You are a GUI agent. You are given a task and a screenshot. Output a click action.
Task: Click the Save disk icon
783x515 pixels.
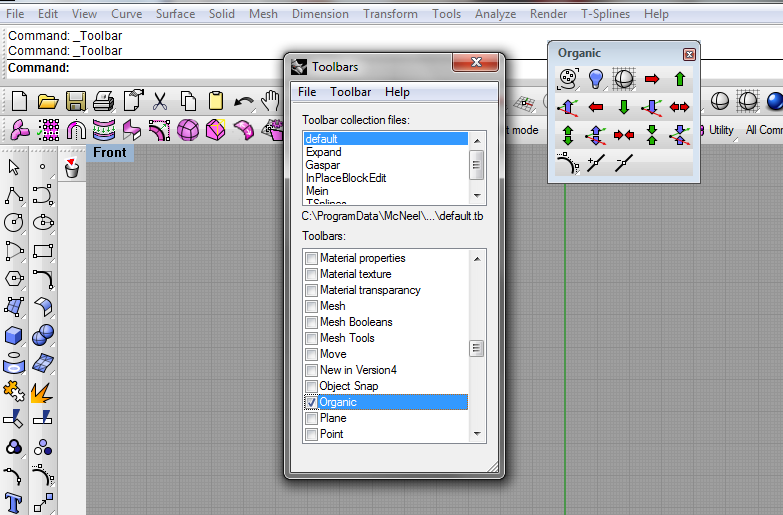[x=75, y=101]
